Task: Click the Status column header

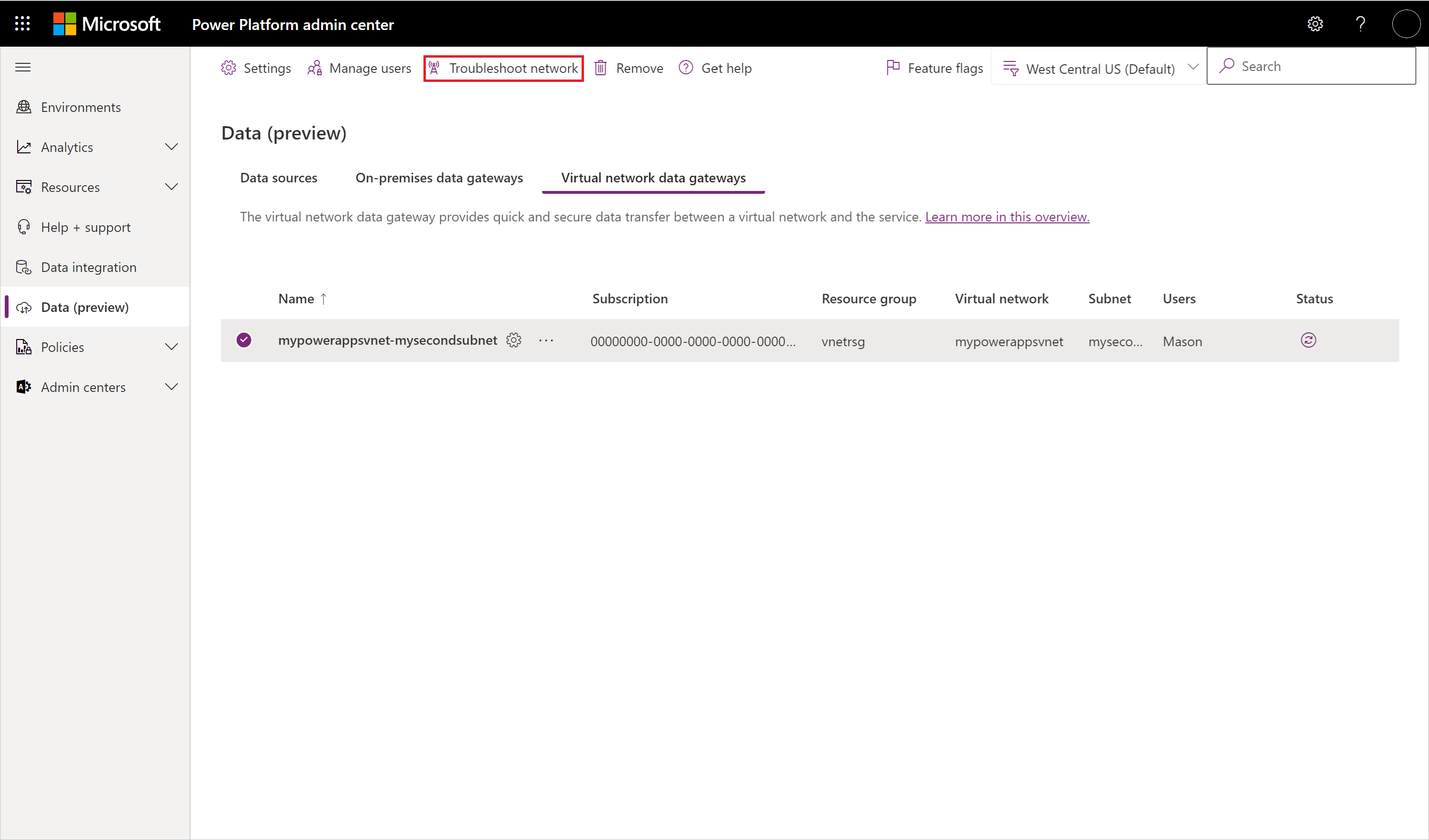Action: tap(1315, 299)
